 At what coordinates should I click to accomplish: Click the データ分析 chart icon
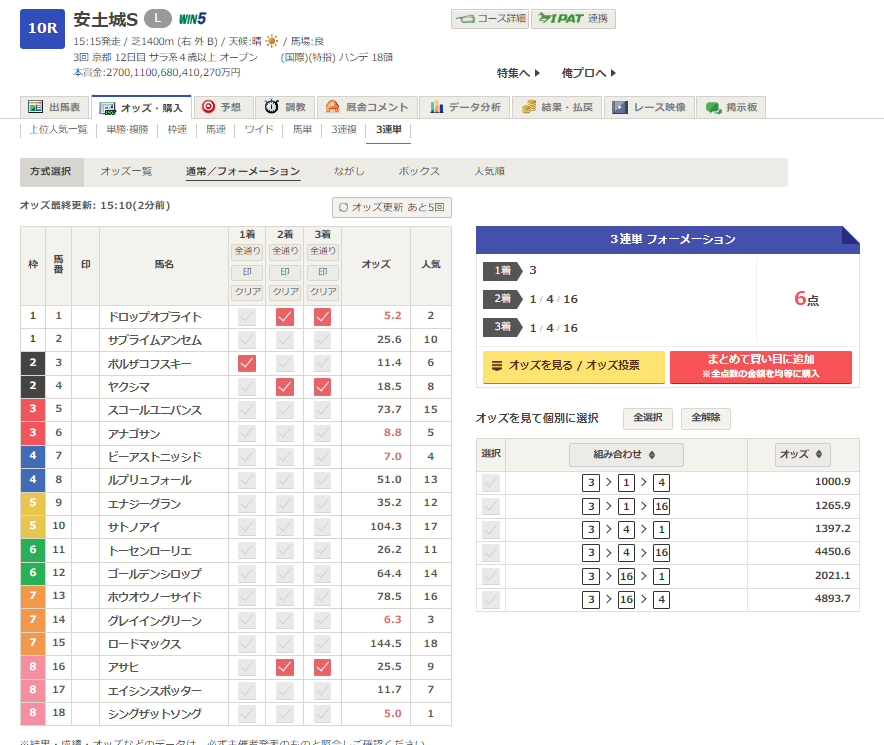[x=437, y=107]
